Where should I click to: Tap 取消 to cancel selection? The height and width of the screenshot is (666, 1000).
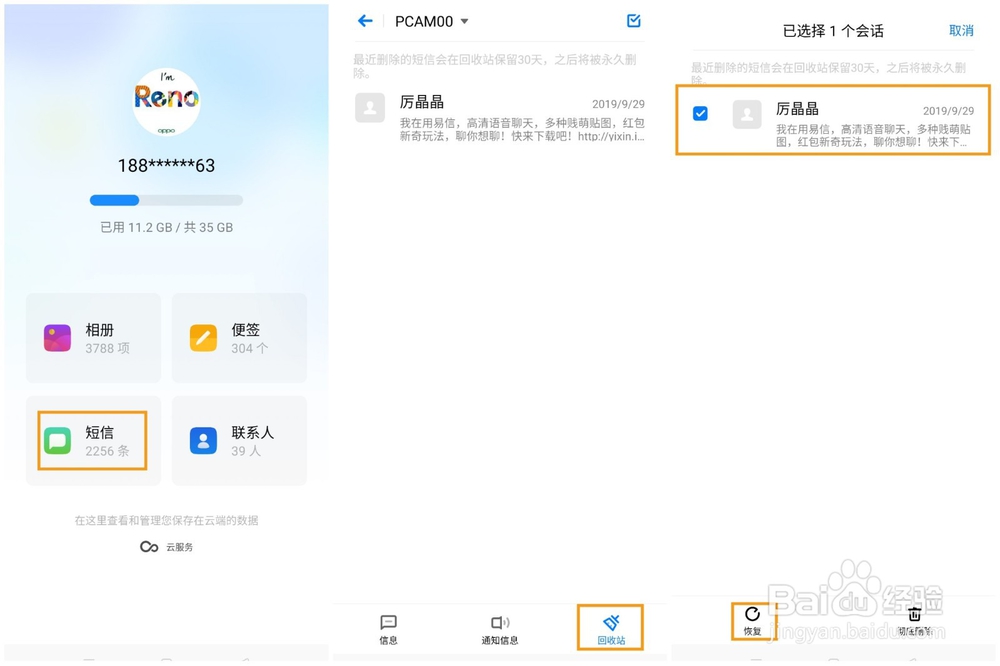(x=961, y=31)
